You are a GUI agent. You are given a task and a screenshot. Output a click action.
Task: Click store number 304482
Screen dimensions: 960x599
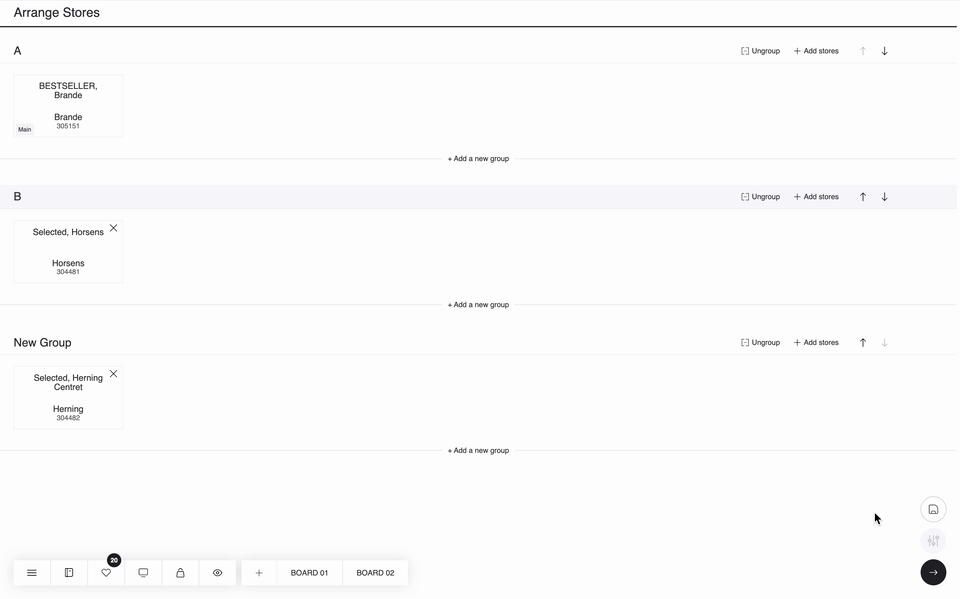click(68, 418)
